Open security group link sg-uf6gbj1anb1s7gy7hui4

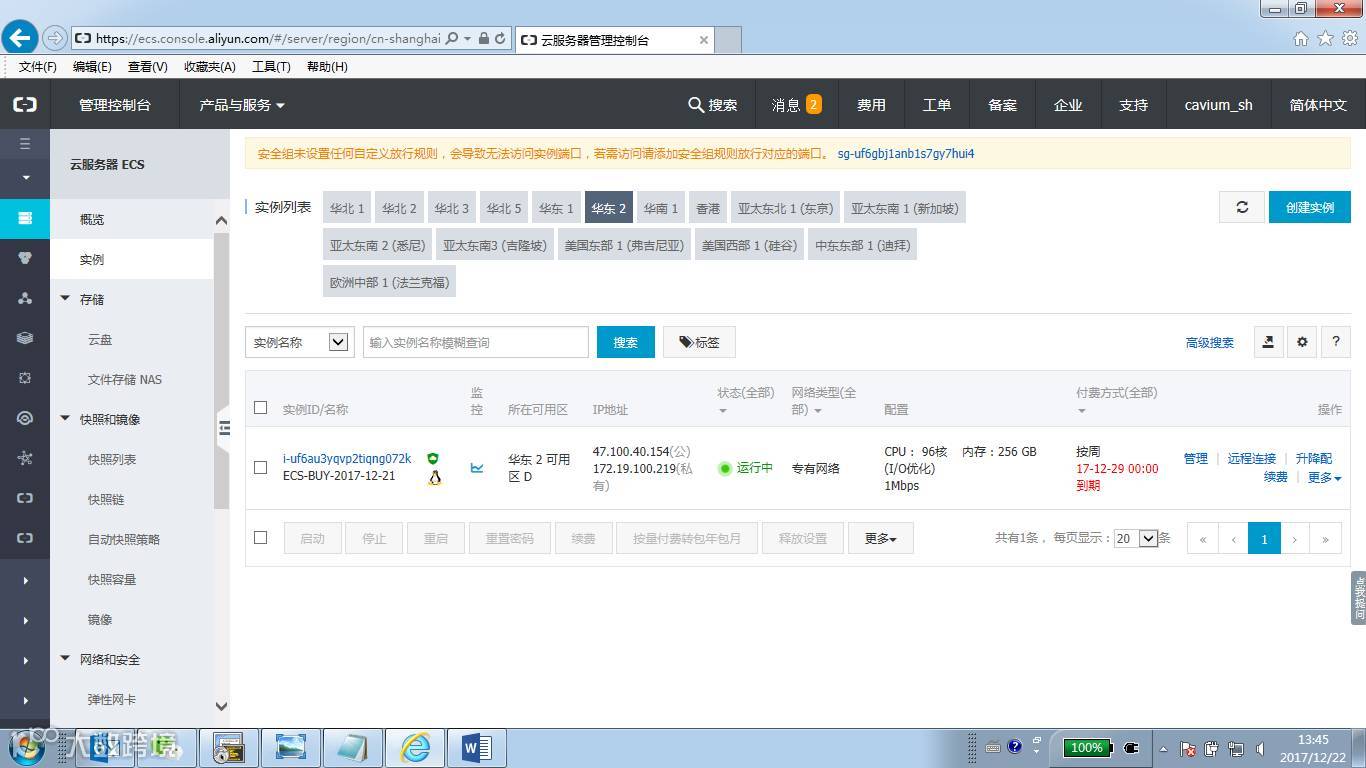click(906, 154)
